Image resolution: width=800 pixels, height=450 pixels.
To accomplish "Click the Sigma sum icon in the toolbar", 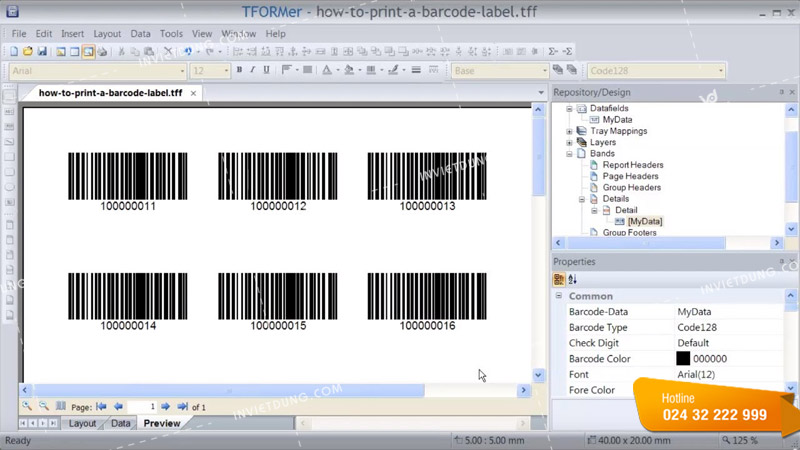I will (x=553, y=52).
